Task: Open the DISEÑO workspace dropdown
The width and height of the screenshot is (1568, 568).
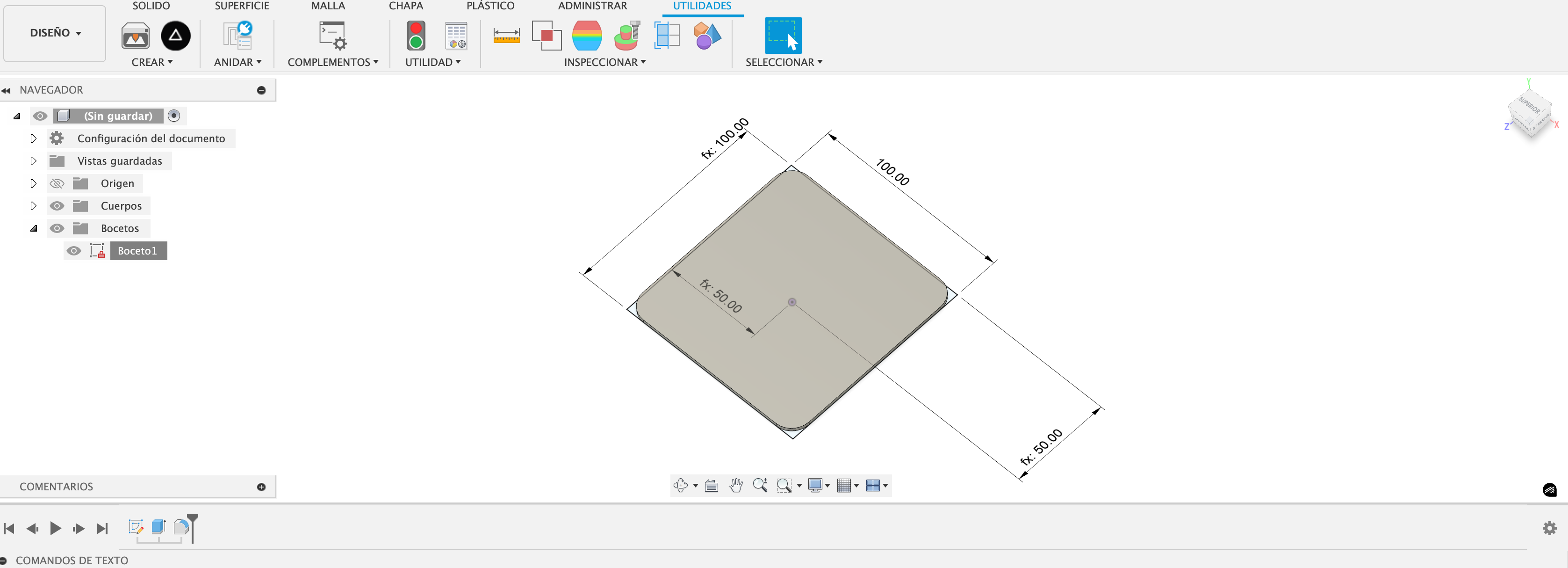Action: point(54,33)
